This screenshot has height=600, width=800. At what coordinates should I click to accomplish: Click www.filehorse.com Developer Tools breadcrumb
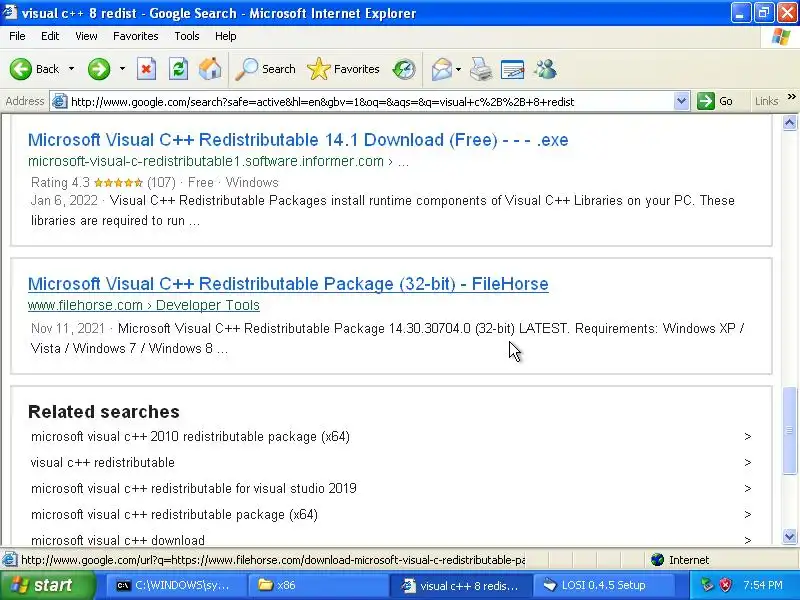click(144, 305)
